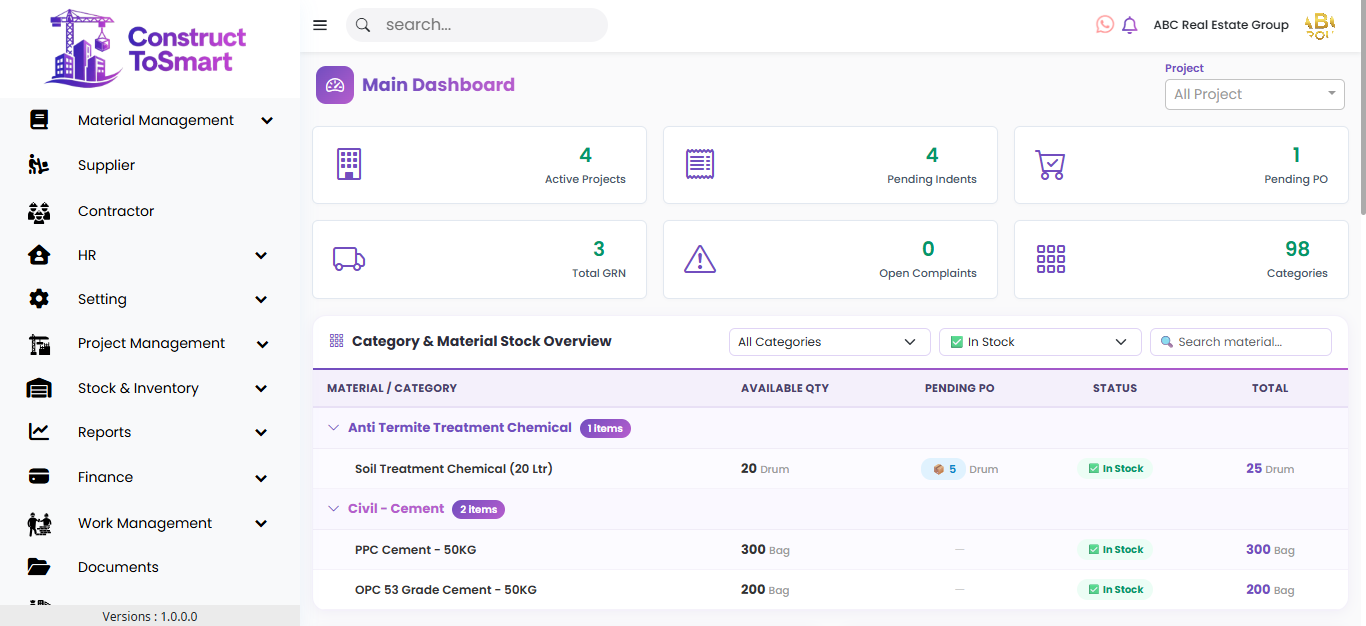Click ABC Real Estate Group name

[x=1221, y=25]
